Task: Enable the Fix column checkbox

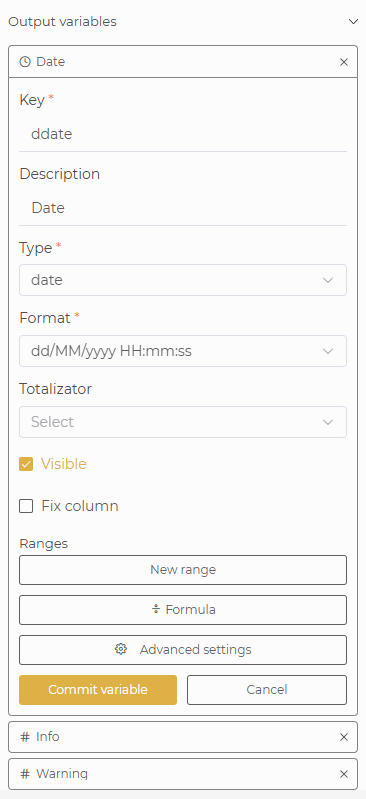Action: [26, 506]
